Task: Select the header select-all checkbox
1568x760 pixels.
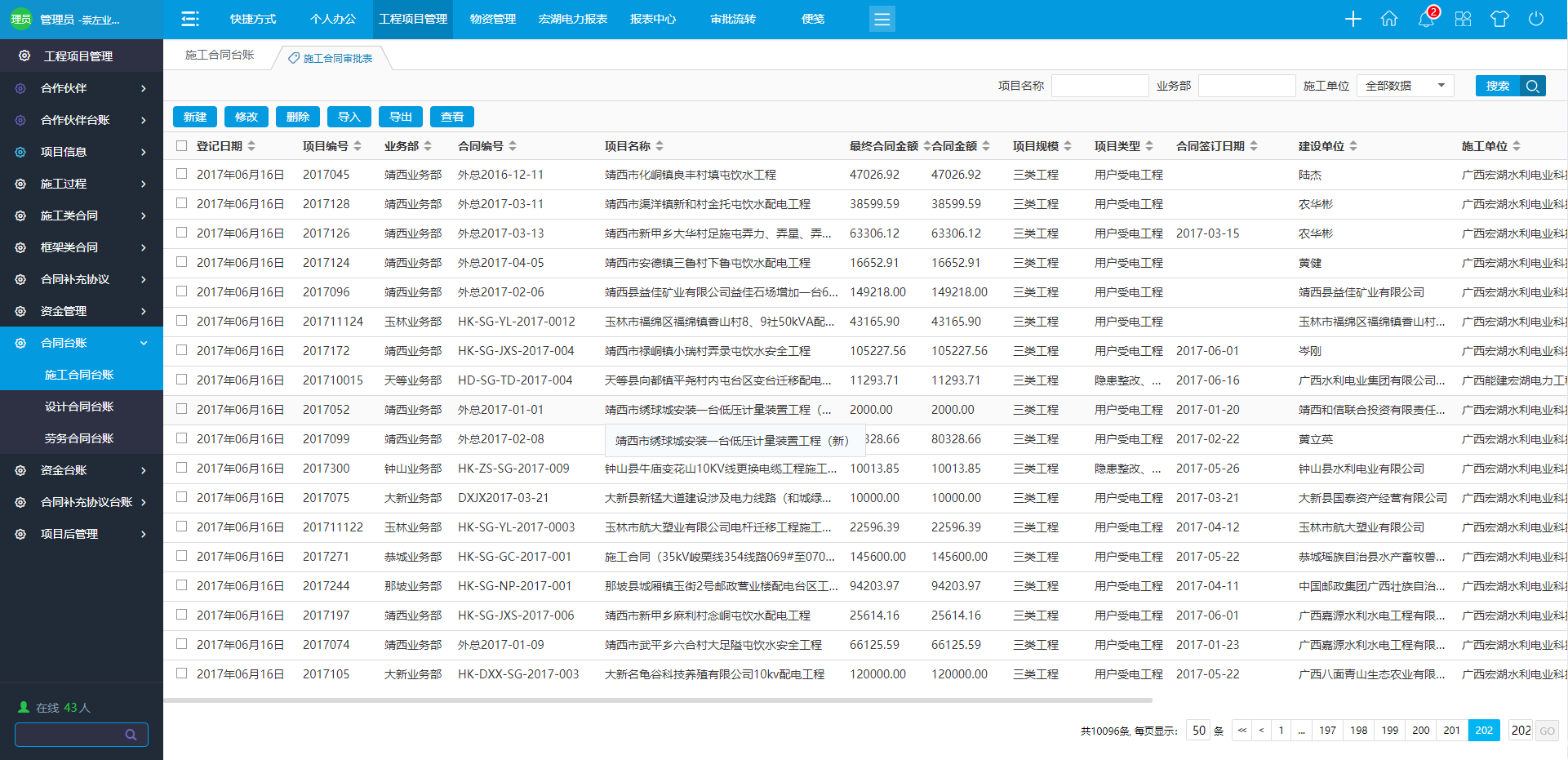Action: point(182,146)
